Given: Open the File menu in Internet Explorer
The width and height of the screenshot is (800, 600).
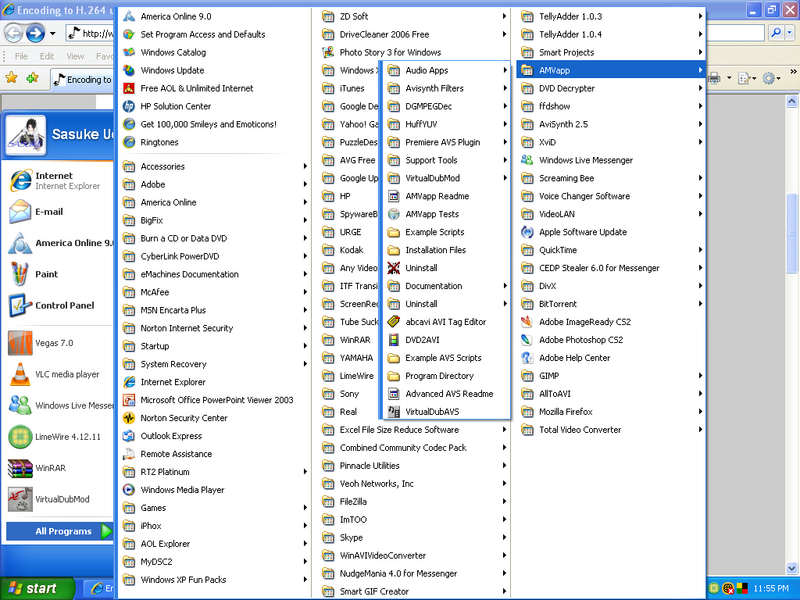Looking at the screenshot, I should (21, 56).
